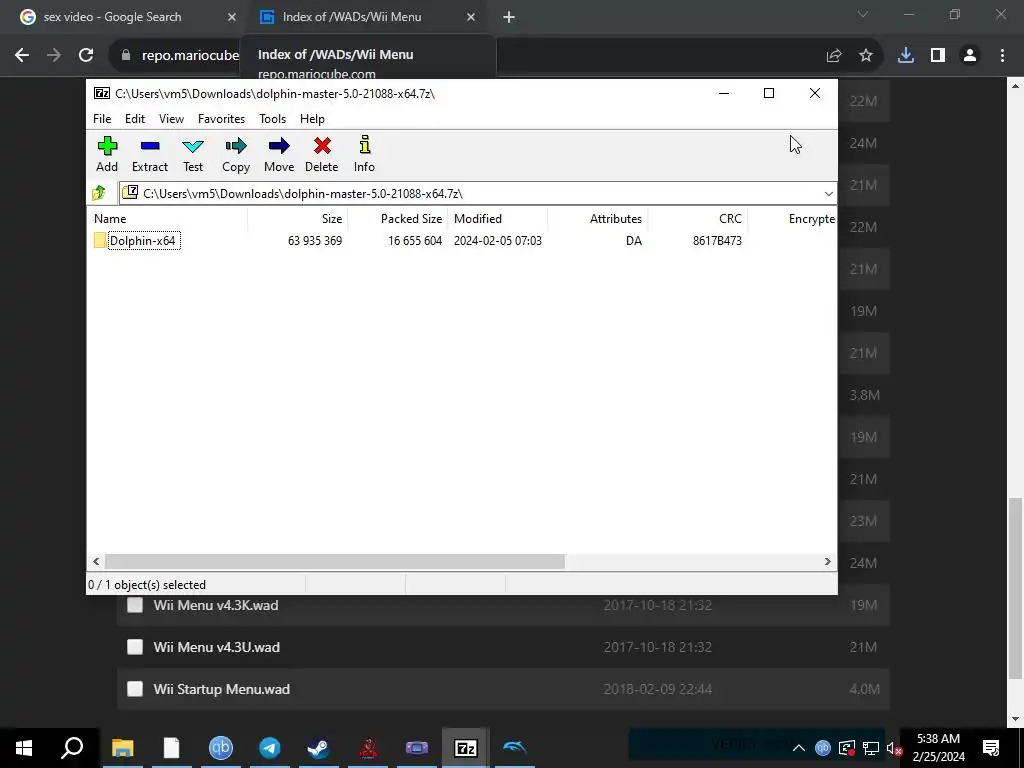Image resolution: width=1024 pixels, height=768 pixels.
Task: Open the Wii Menu v4.3K.wad link
Action: [x=216, y=605]
